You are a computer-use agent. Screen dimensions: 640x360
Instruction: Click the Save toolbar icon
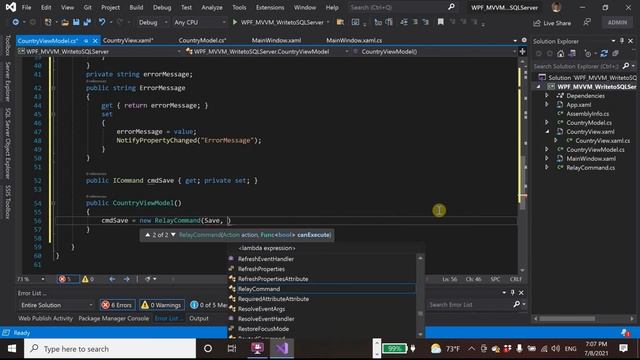(76, 22)
